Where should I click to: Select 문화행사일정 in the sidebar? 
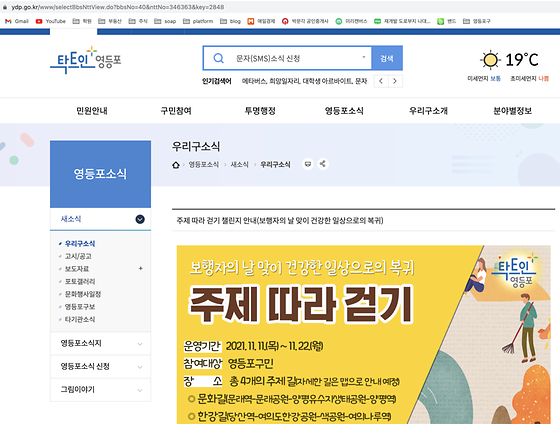[x=82, y=294]
